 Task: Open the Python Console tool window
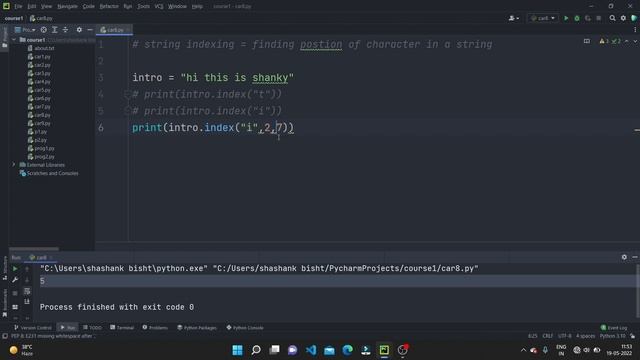pyautogui.click(x=245, y=328)
